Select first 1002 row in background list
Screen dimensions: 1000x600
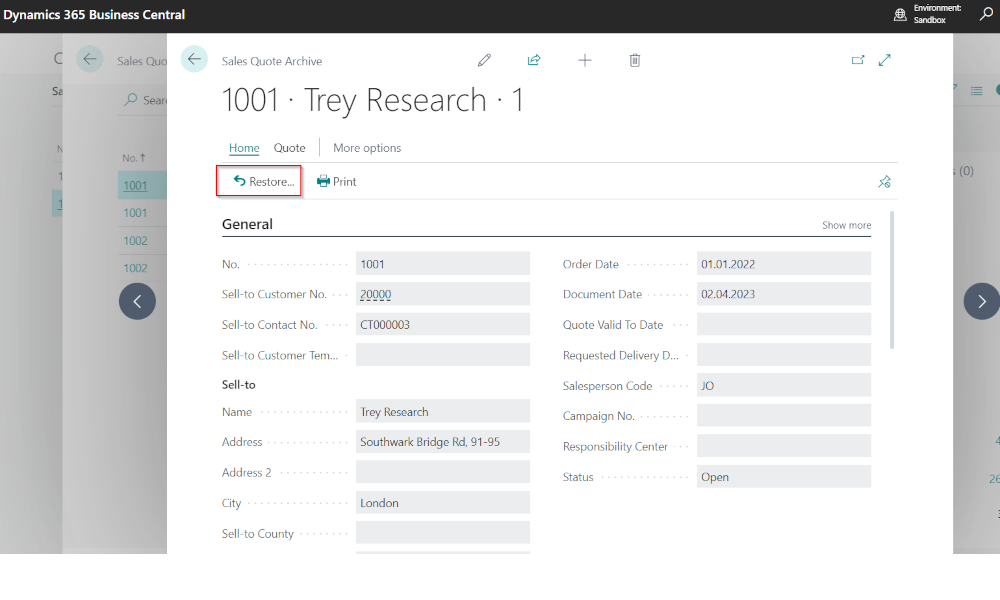click(135, 241)
